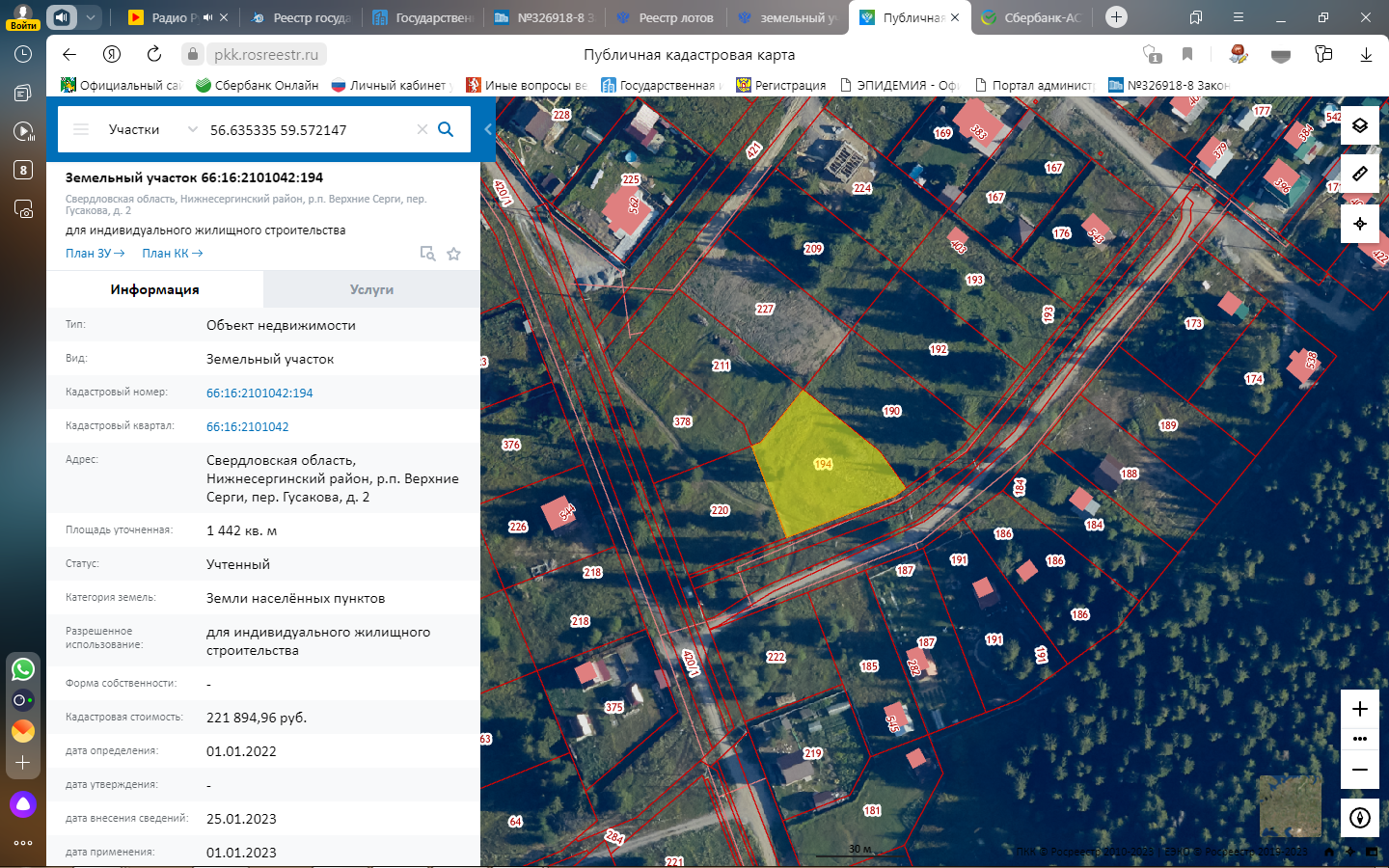Collapse the info side panel arrow
The height and width of the screenshot is (868, 1389).
point(488,129)
